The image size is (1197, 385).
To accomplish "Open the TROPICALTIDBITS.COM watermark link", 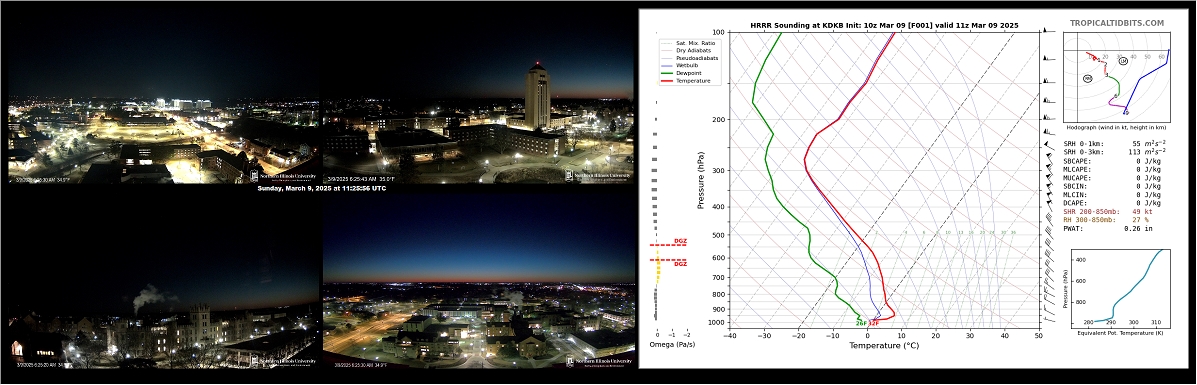I will point(1116,24).
